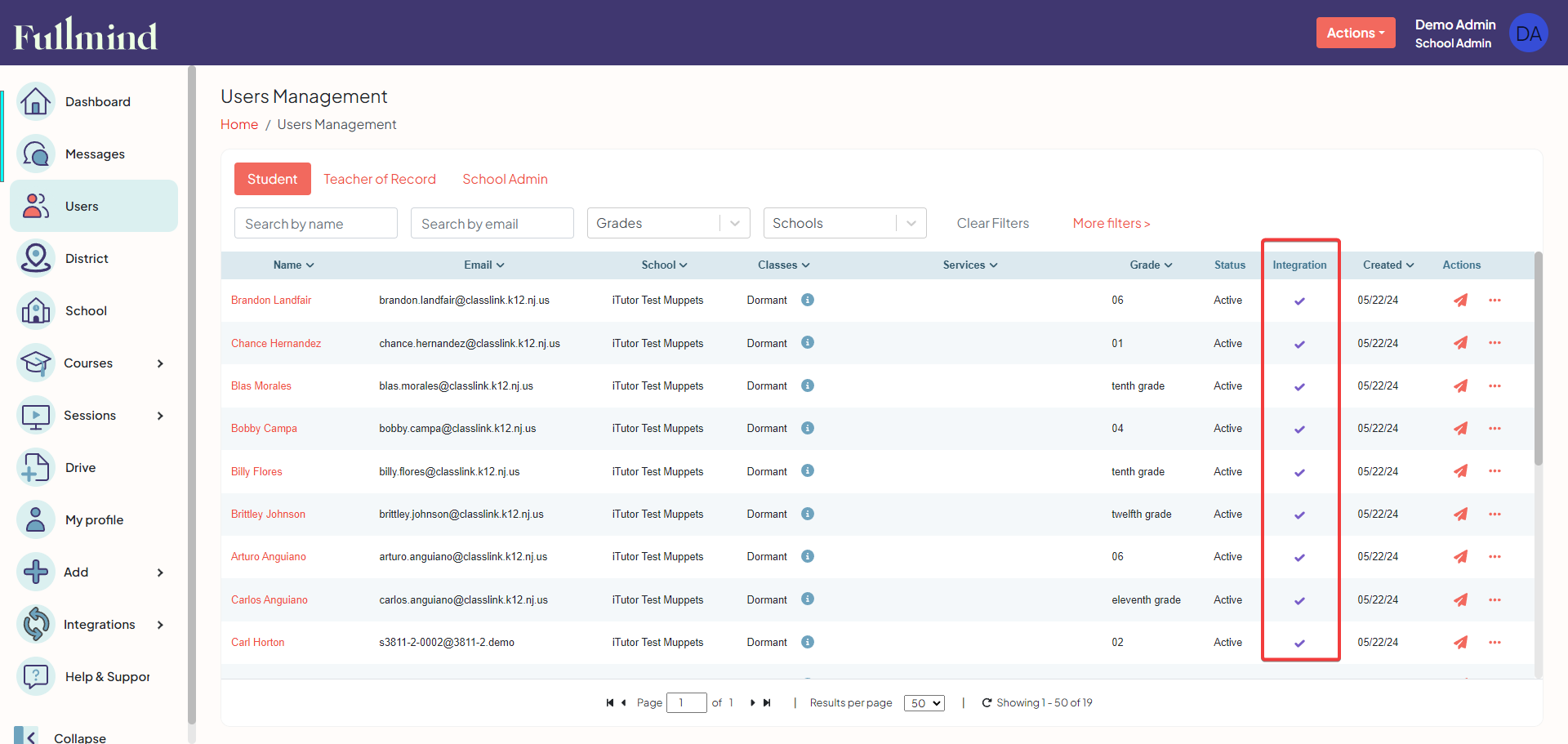Switch to the Teacher of Record tab
1568x744 pixels.
point(380,179)
